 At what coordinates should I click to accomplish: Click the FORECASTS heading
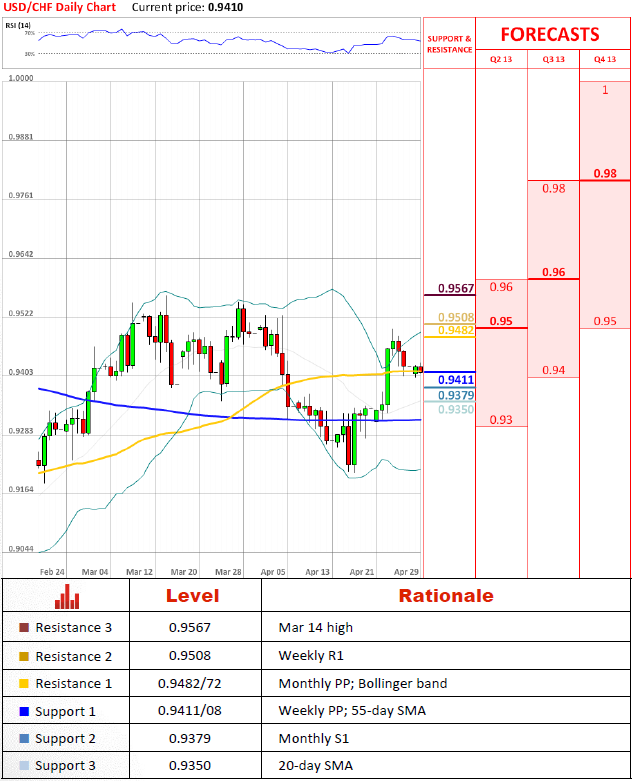click(x=550, y=34)
